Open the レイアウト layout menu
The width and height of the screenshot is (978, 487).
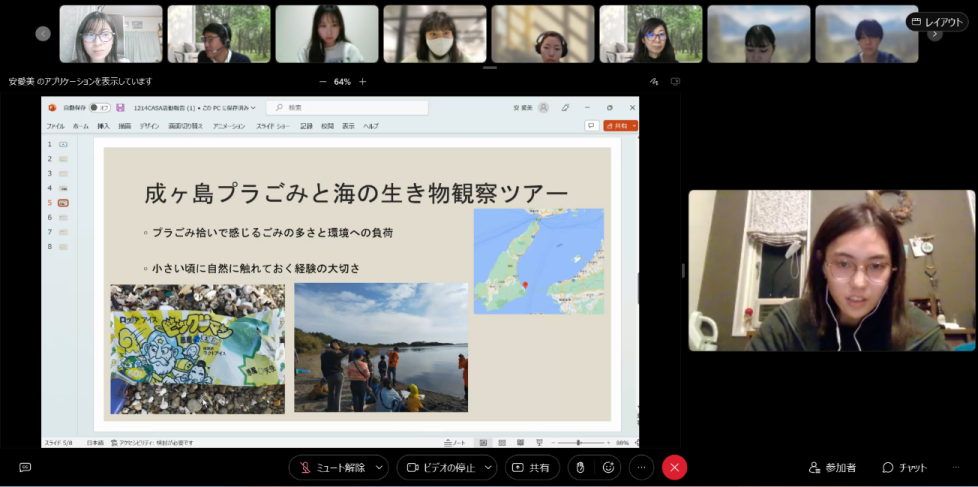tap(937, 22)
